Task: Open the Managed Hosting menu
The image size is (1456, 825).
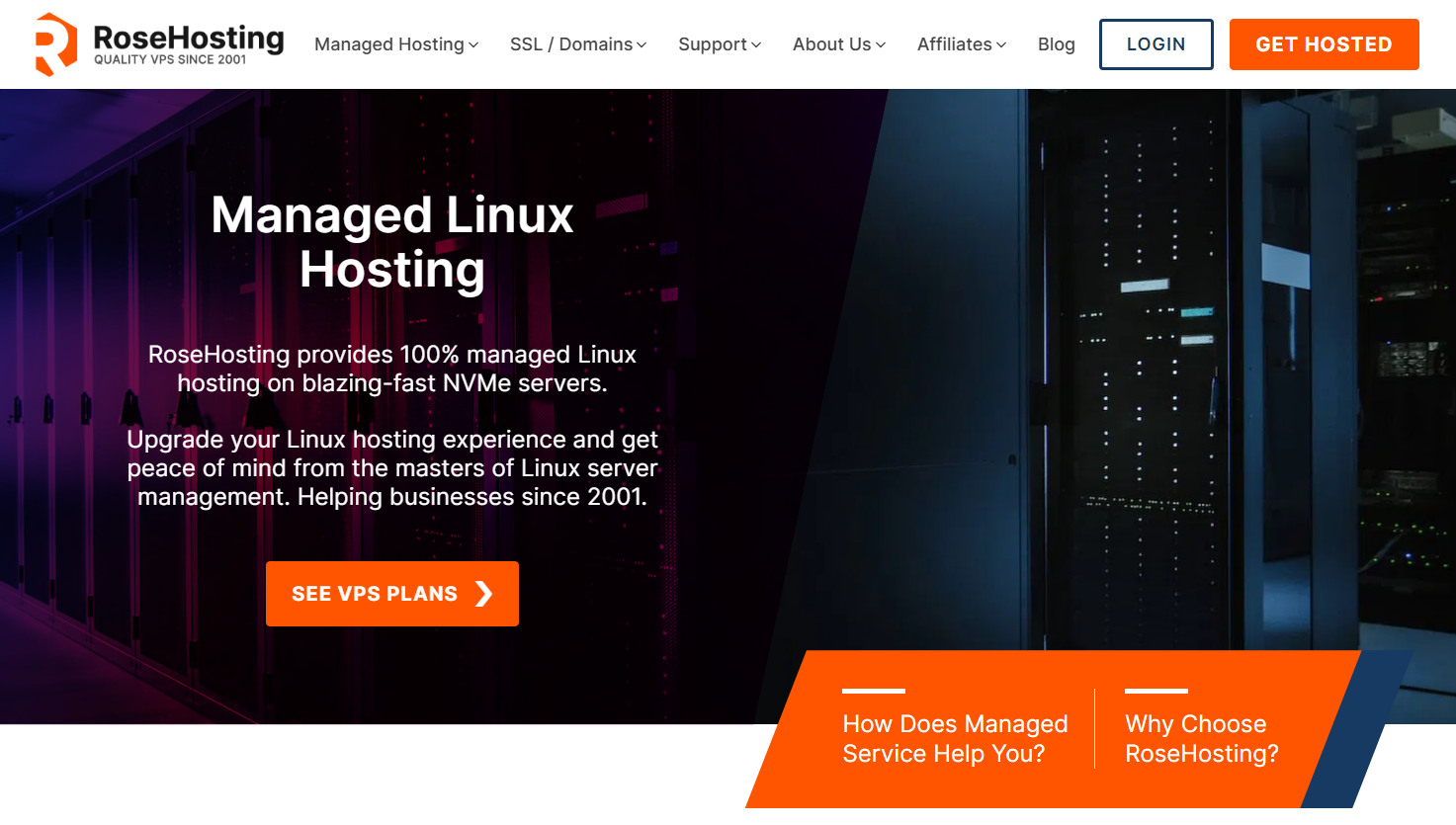Action: (388, 44)
